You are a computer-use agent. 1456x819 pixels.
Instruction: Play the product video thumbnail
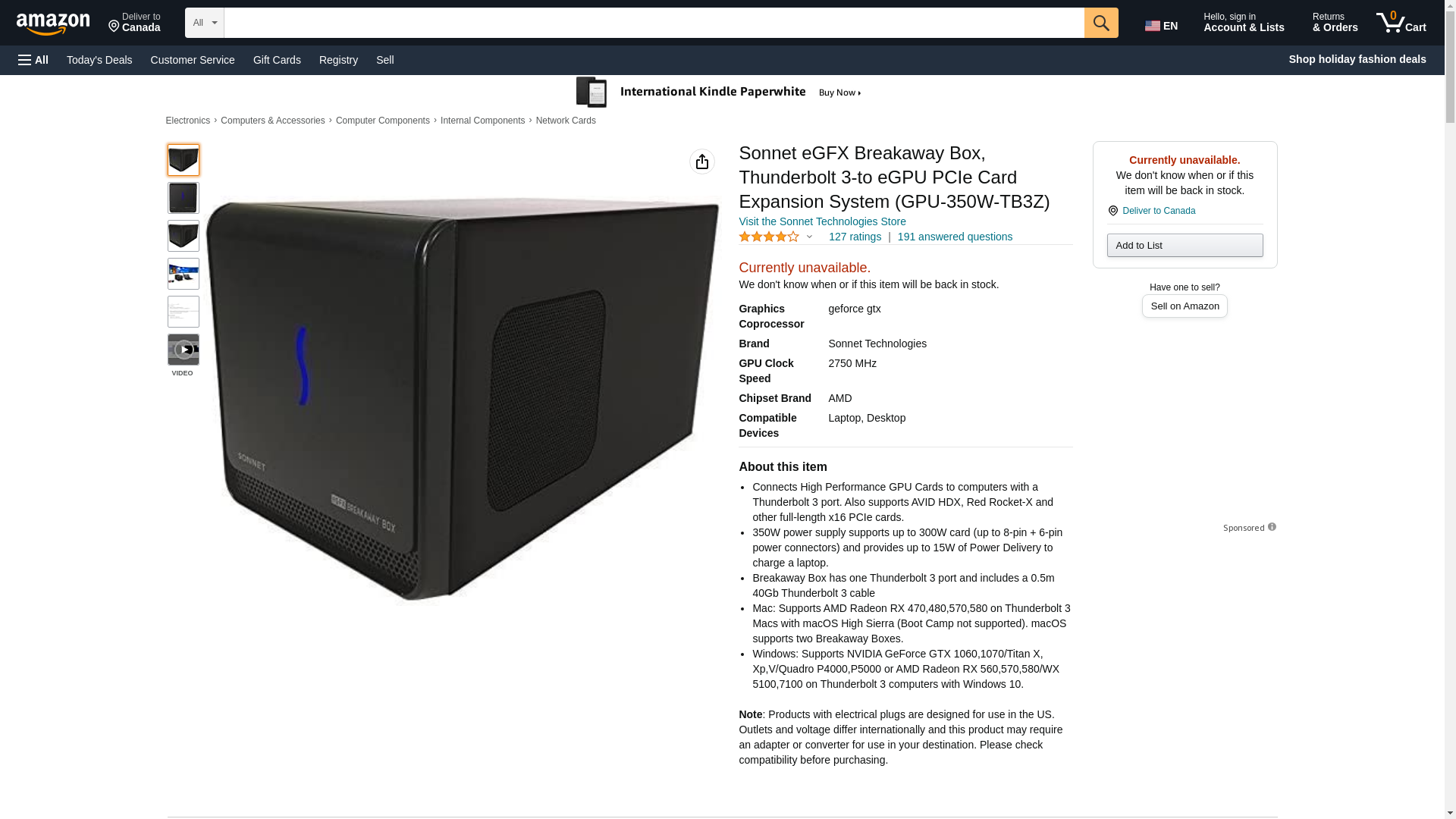click(x=184, y=350)
